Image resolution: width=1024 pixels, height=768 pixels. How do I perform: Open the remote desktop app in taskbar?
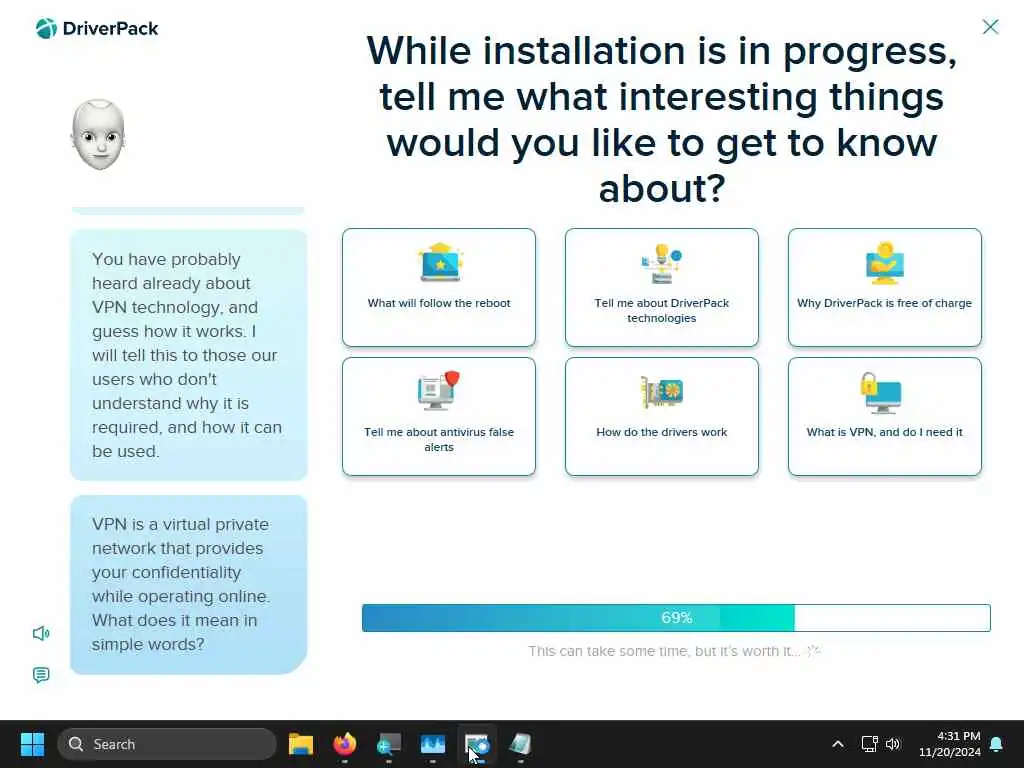coord(389,744)
